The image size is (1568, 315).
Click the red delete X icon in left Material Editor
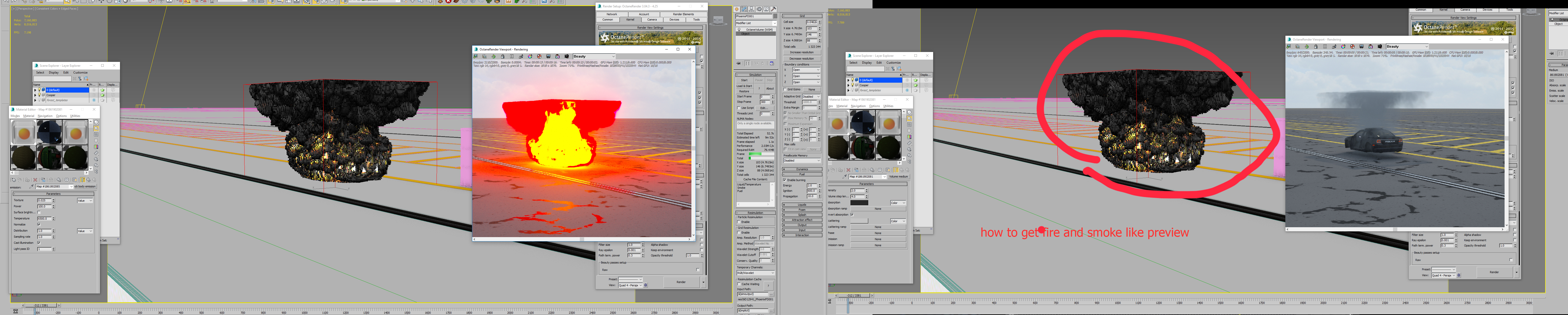(35, 180)
